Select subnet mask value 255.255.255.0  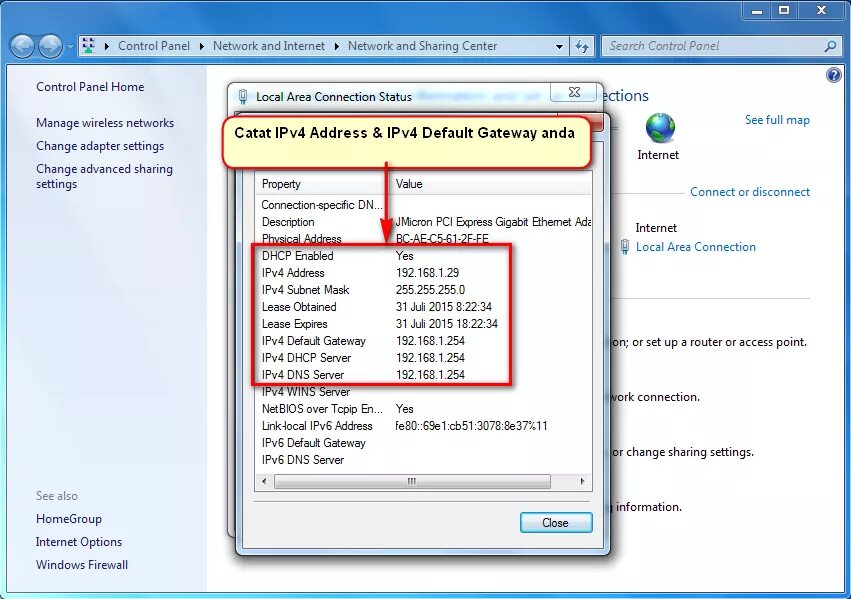click(x=430, y=290)
